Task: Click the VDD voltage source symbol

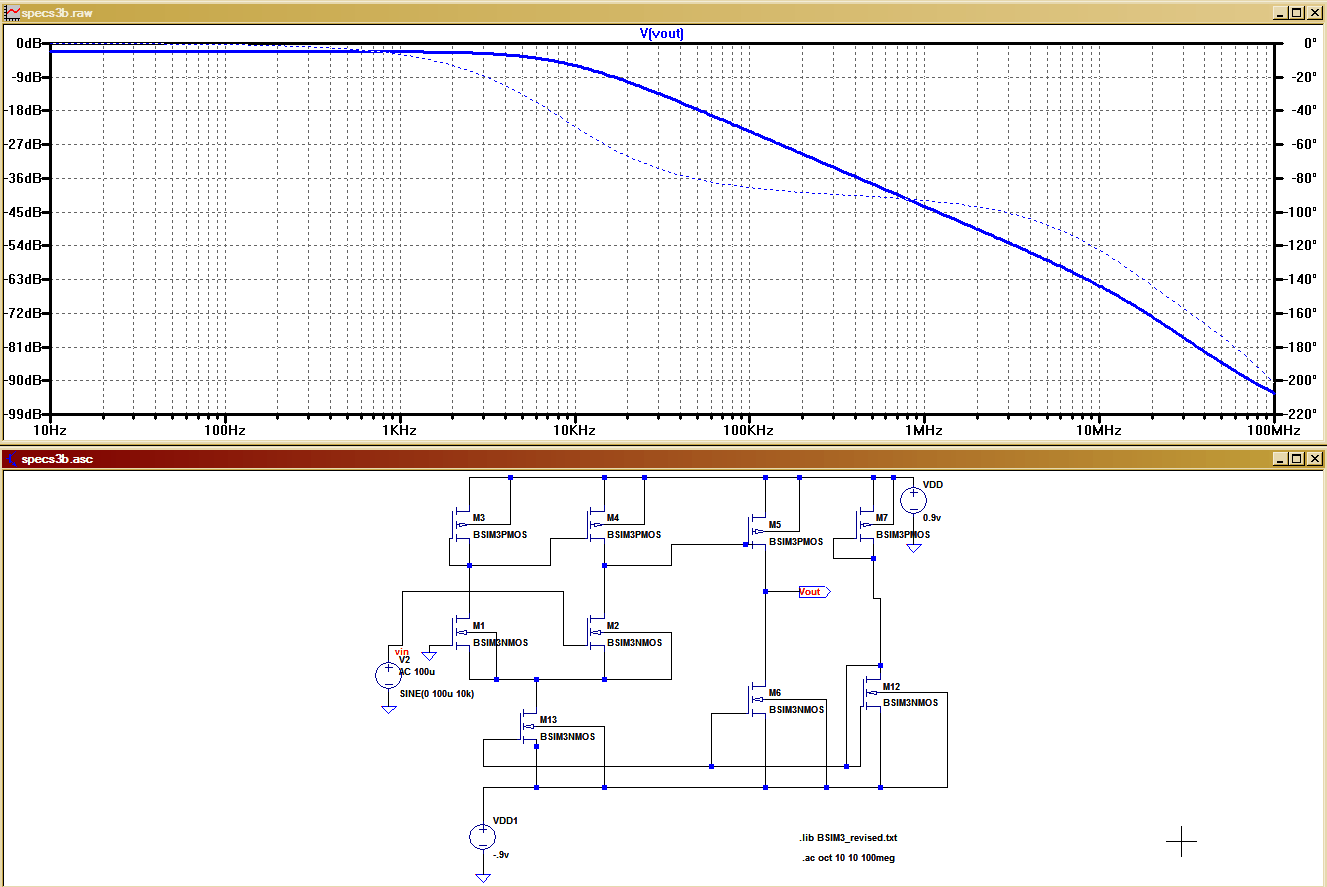Action: click(x=912, y=501)
